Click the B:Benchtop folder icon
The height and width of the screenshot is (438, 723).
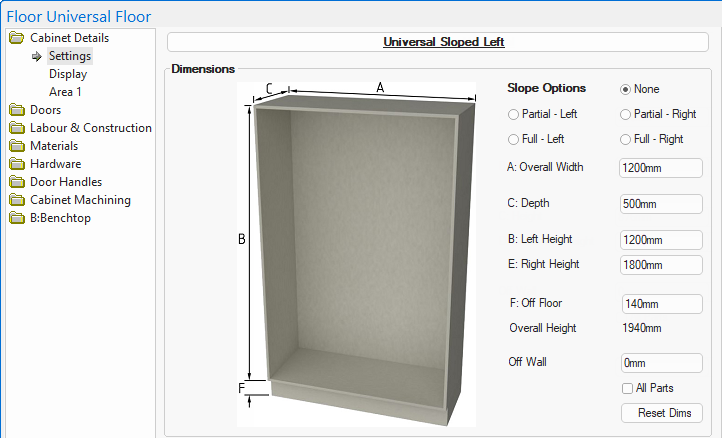click(x=17, y=218)
